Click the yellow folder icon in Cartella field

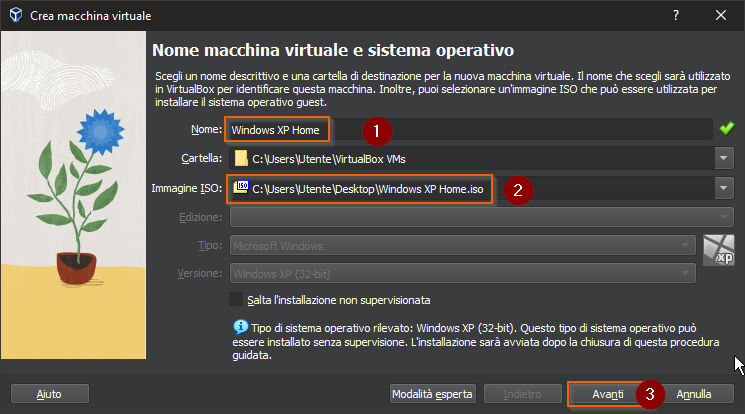tap(241, 158)
